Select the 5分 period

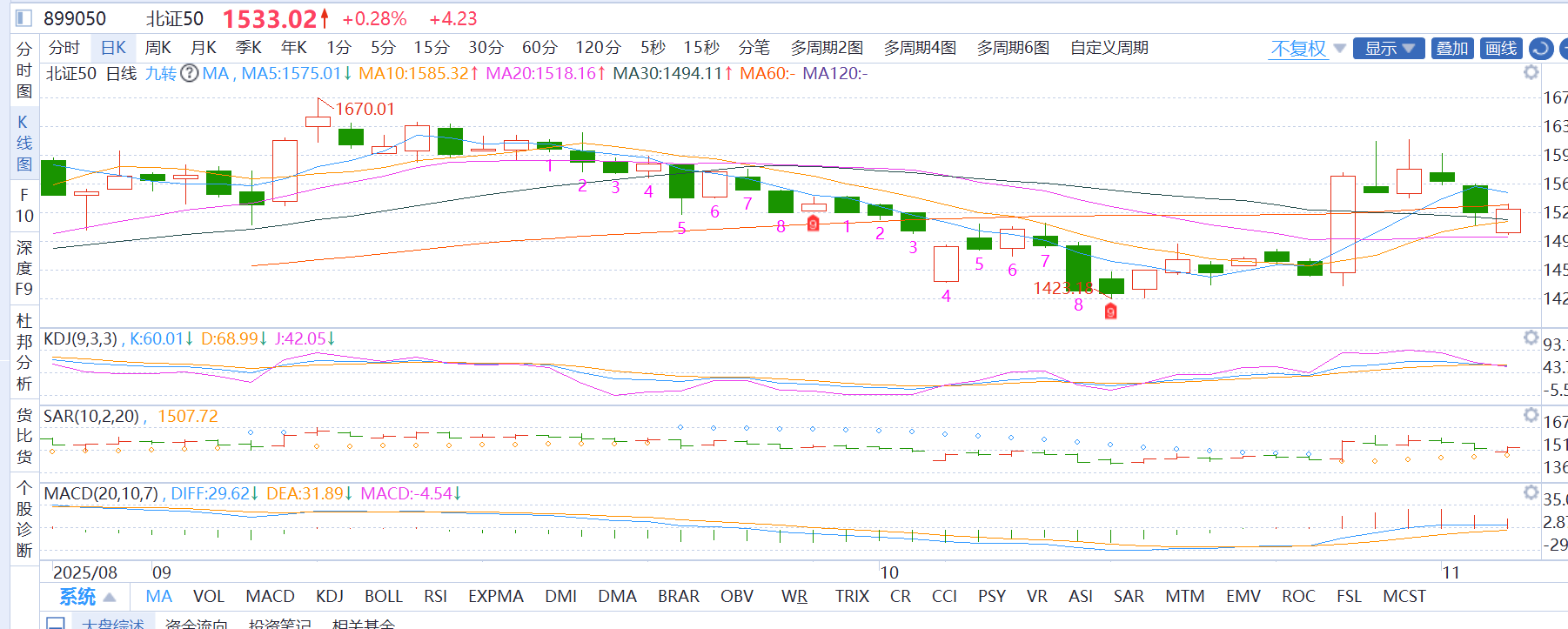383,48
